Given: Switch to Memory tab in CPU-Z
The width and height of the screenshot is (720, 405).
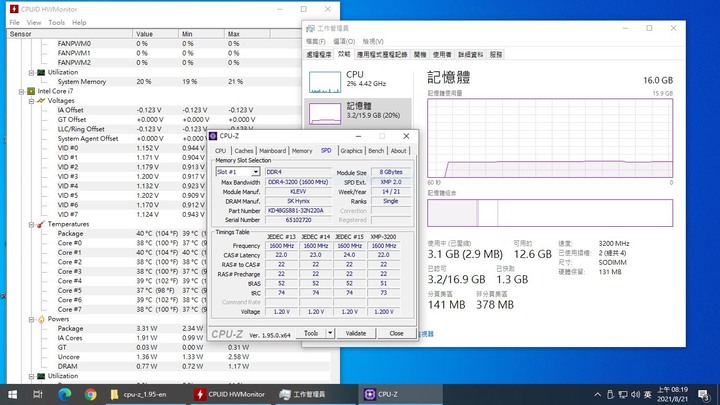Looking at the screenshot, I should tap(302, 151).
